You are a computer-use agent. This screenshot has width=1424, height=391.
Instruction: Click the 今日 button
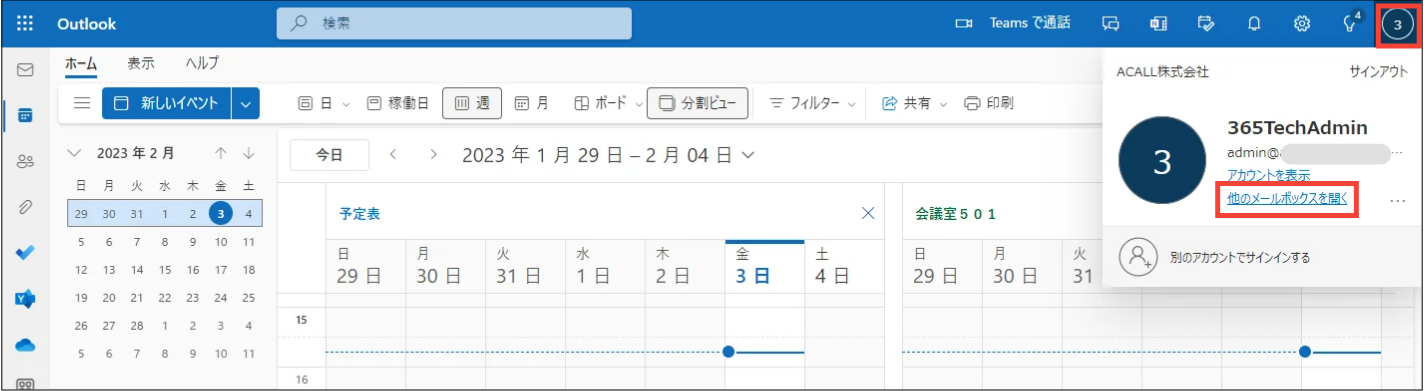(329, 155)
